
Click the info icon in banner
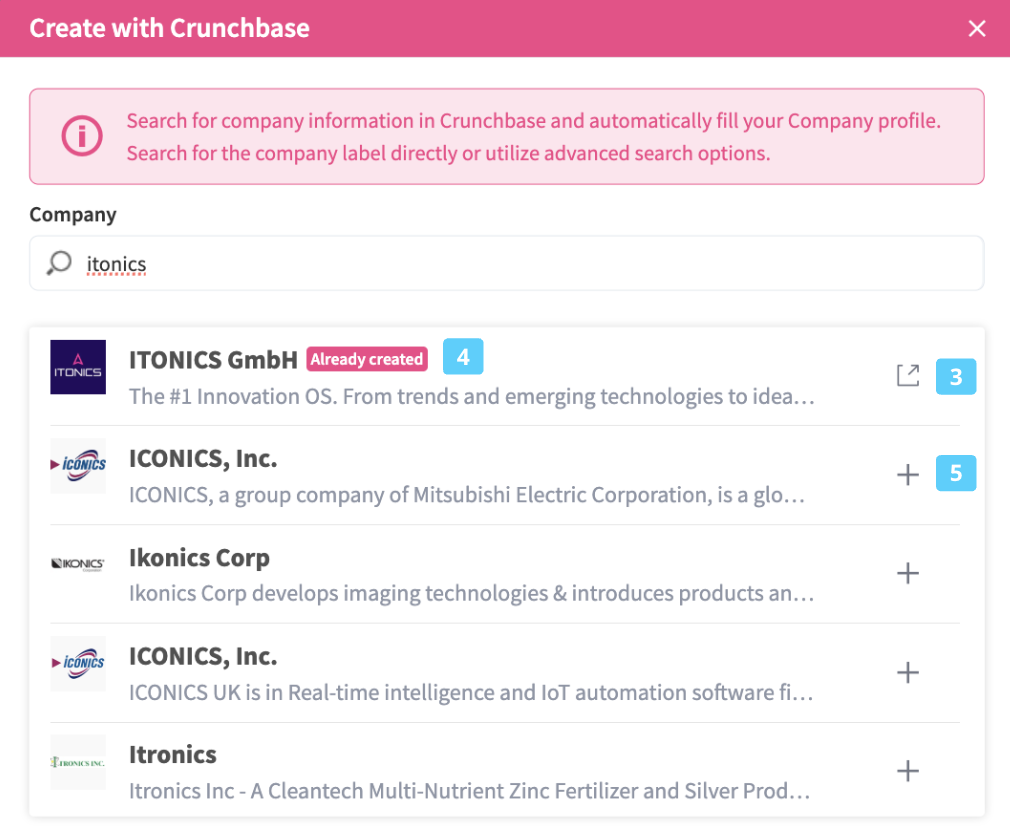point(82,137)
